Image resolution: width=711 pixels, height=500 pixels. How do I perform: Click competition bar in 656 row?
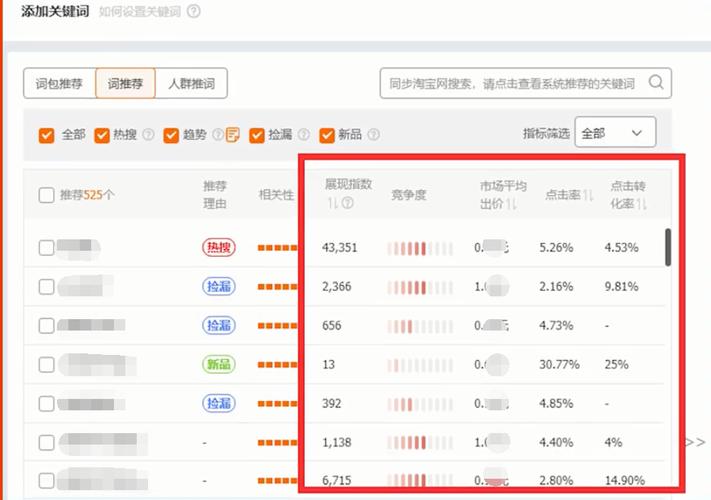pos(420,326)
